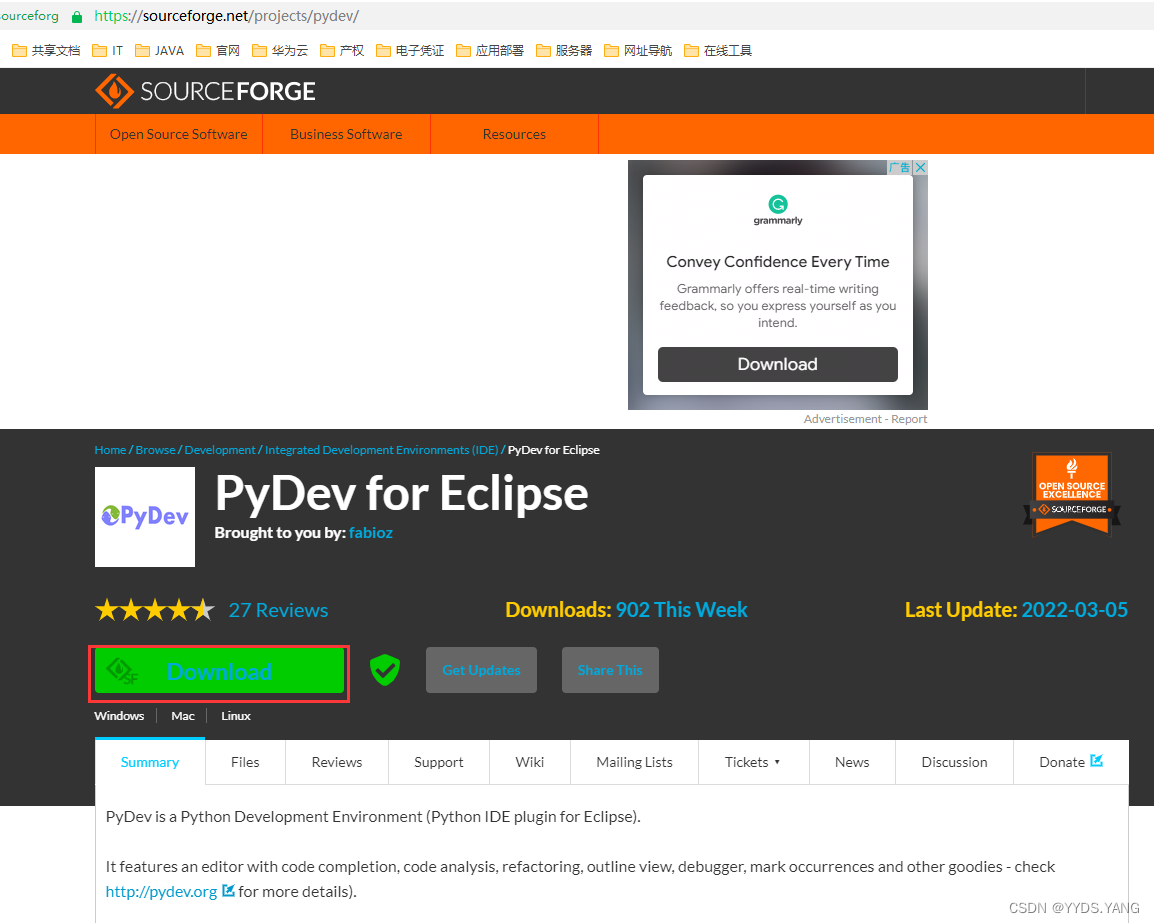Click the PyDev for Eclipse title
Image resolution: width=1154 pixels, height=923 pixels.
pyautogui.click(x=402, y=493)
